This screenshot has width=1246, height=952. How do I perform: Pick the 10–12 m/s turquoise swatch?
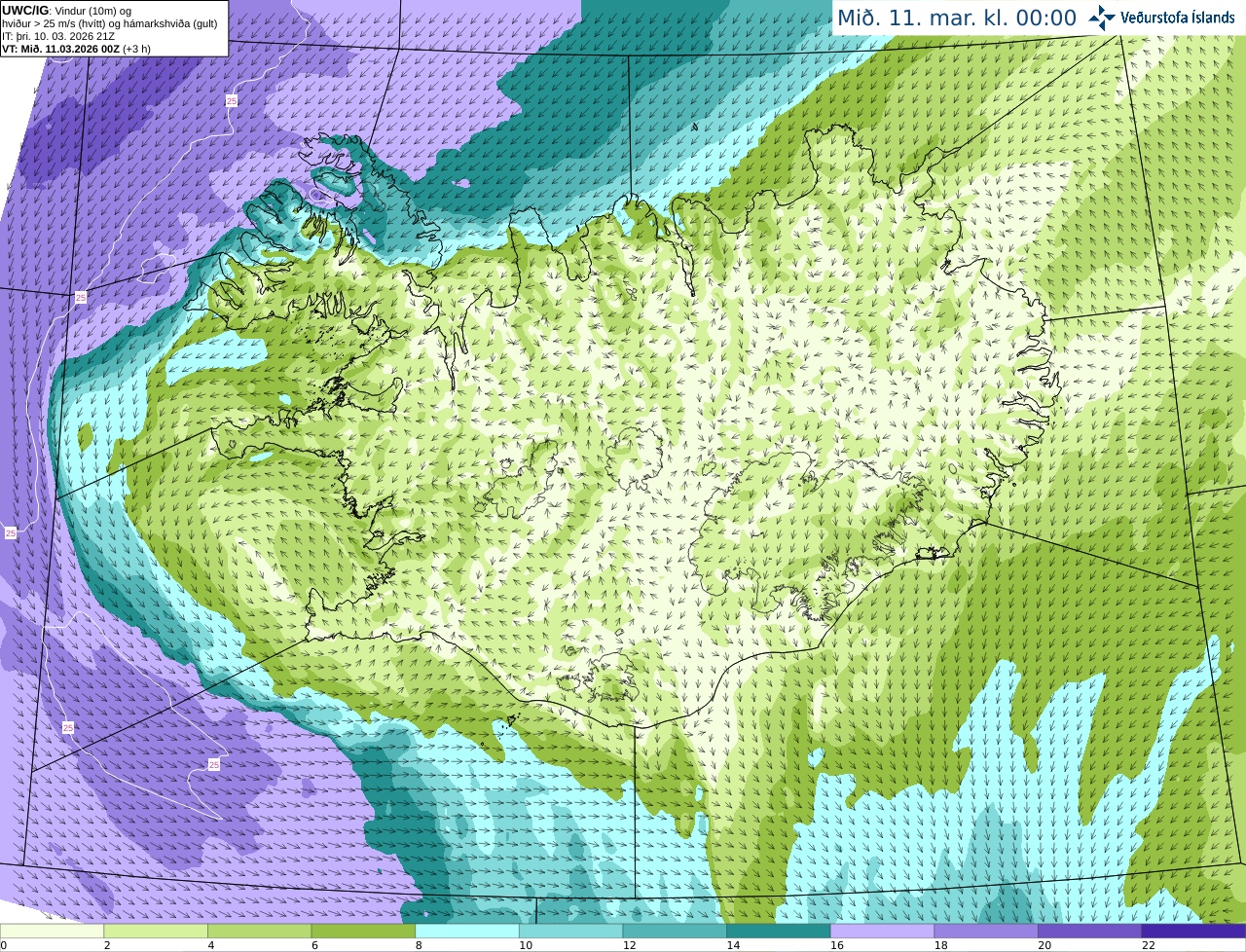571,931
